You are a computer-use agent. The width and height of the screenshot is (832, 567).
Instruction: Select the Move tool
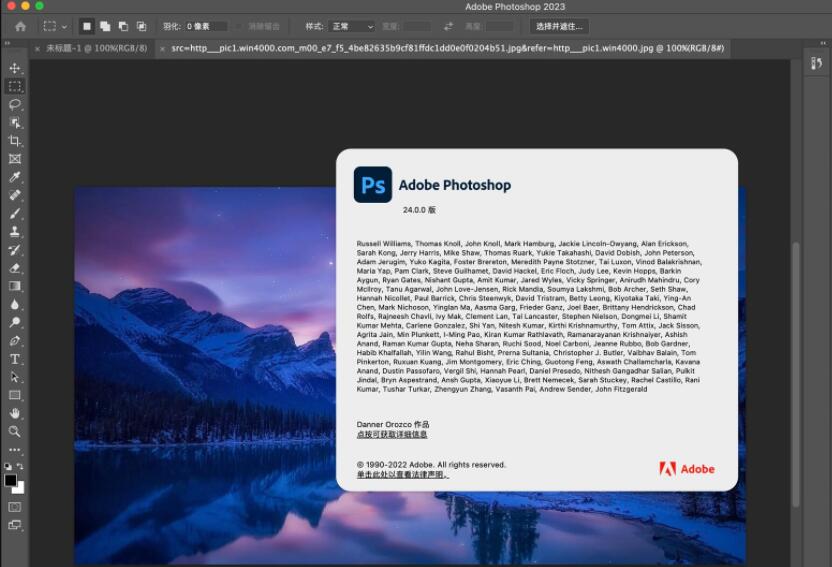pyautogui.click(x=15, y=68)
